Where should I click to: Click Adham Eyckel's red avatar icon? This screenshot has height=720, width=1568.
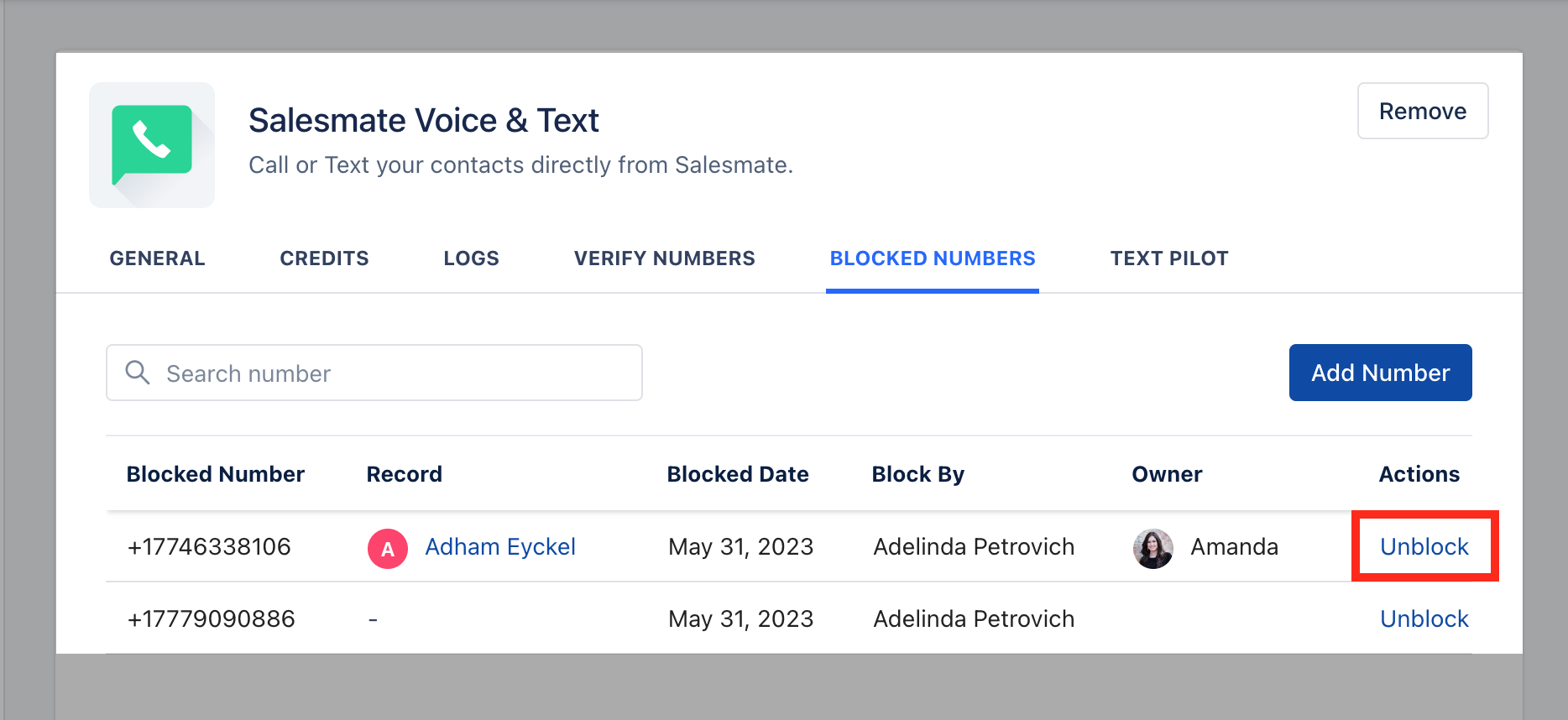388,549
